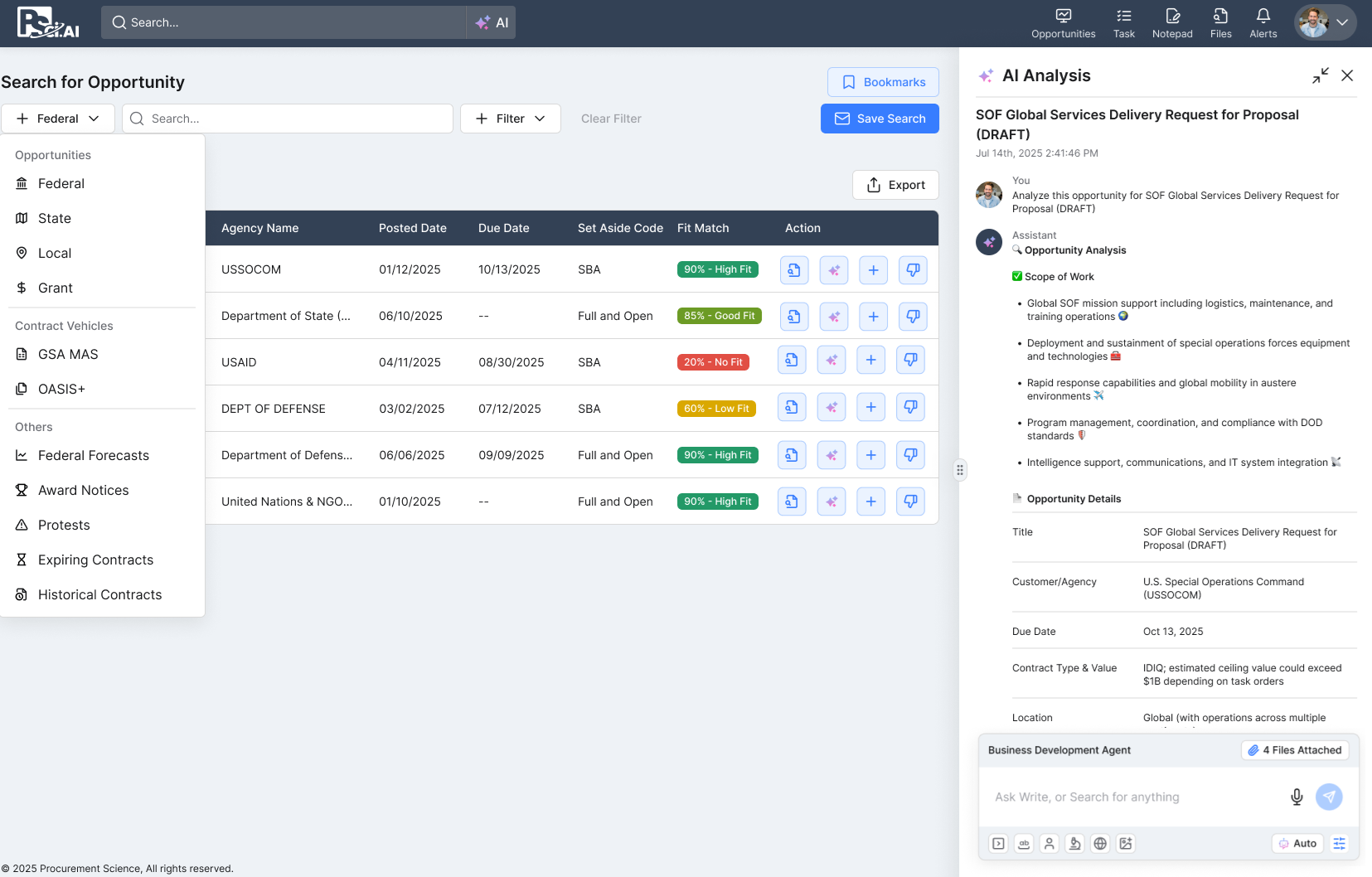Expand the Federal category dropdown
Image resolution: width=1372 pixels, height=877 pixels.
[58, 119]
